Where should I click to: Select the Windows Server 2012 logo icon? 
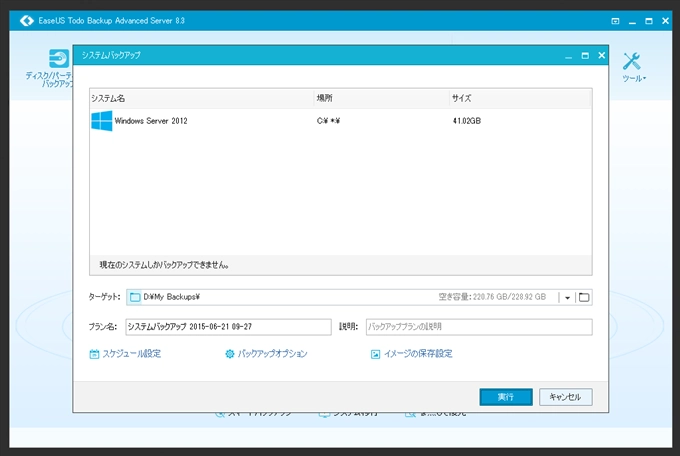pos(101,121)
